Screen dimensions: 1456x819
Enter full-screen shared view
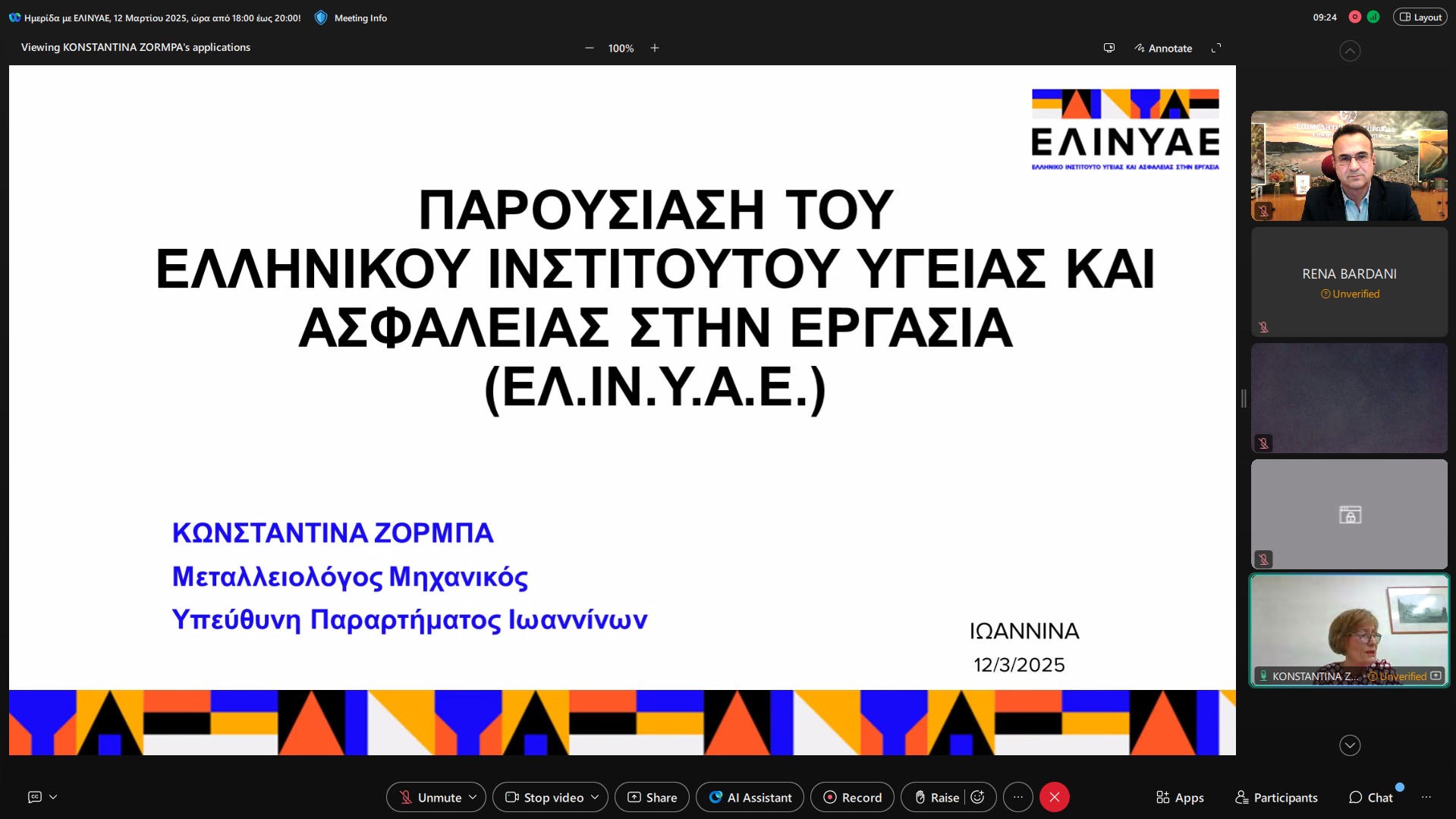tap(1216, 48)
